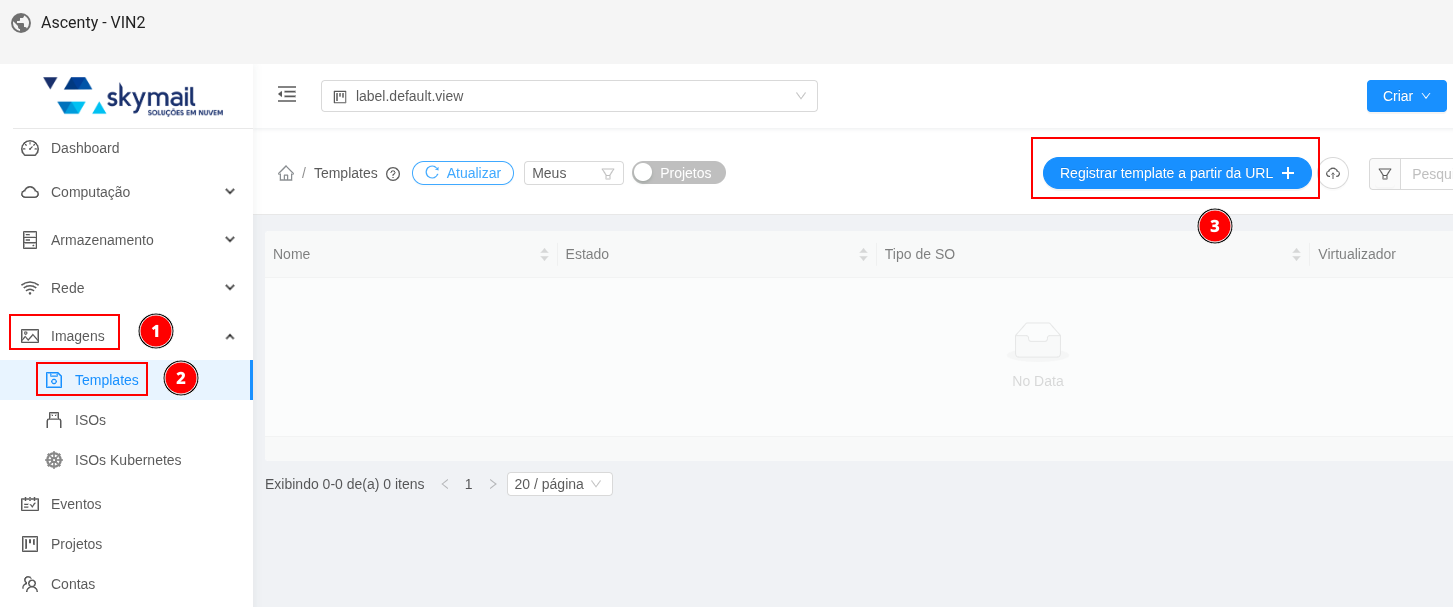The height and width of the screenshot is (607, 1453).
Task: Open the Templates help question mark icon
Action: pos(393,174)
